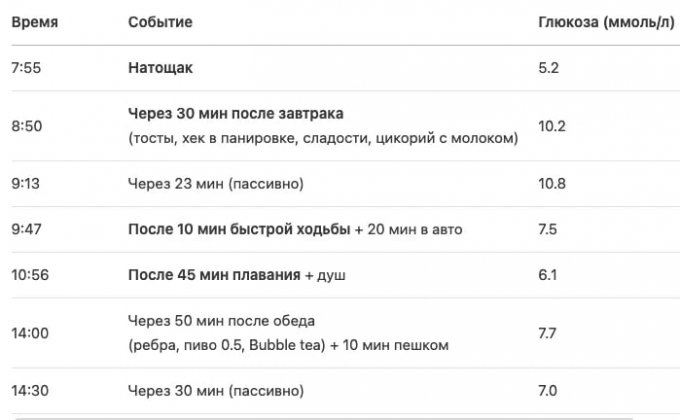
Task: Select the 8:50 time cell
Action: tap(27, 126)
